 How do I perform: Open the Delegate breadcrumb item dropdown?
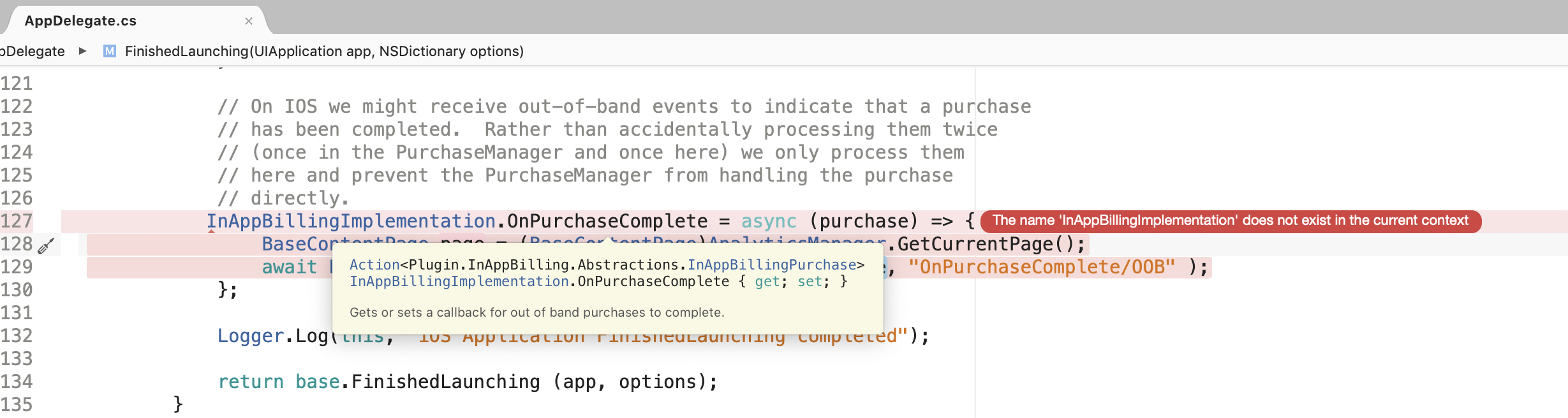click(x=33, y=51)
